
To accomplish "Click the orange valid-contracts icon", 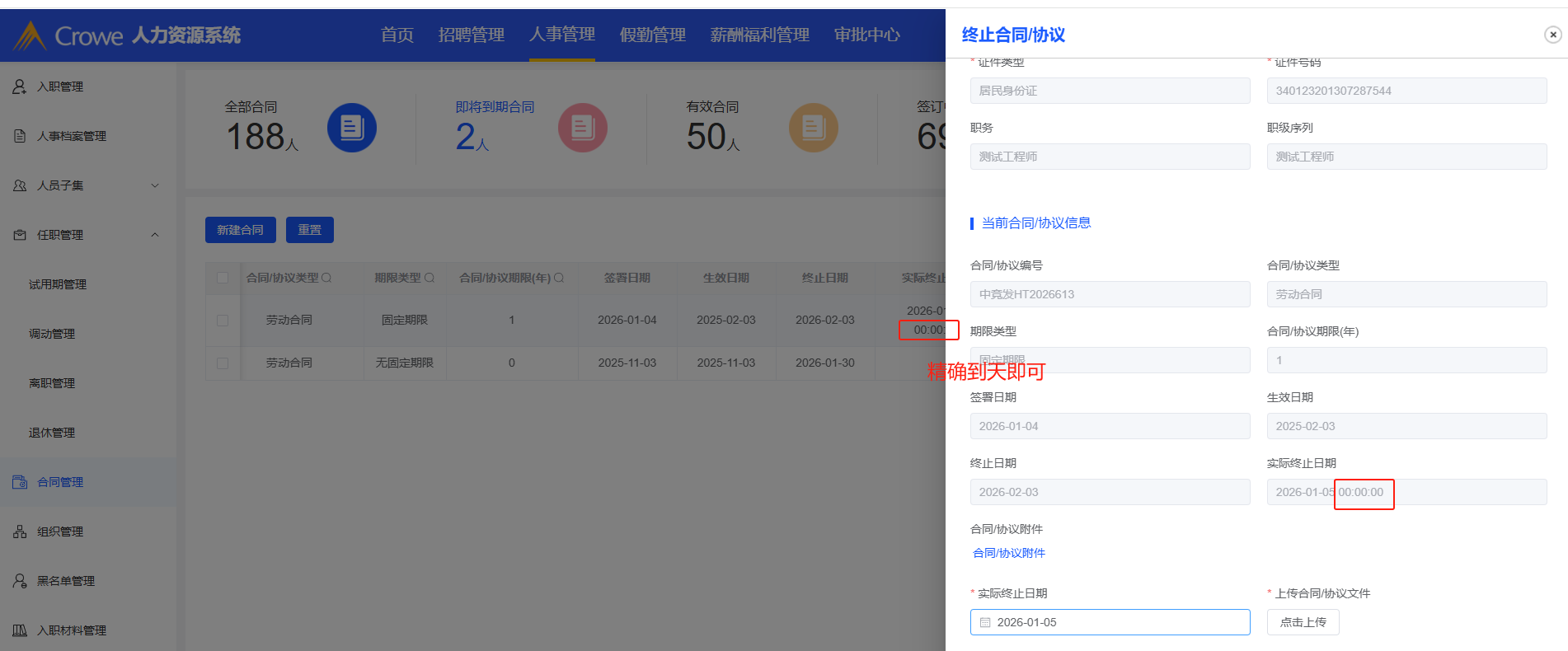I will [813, 128].
